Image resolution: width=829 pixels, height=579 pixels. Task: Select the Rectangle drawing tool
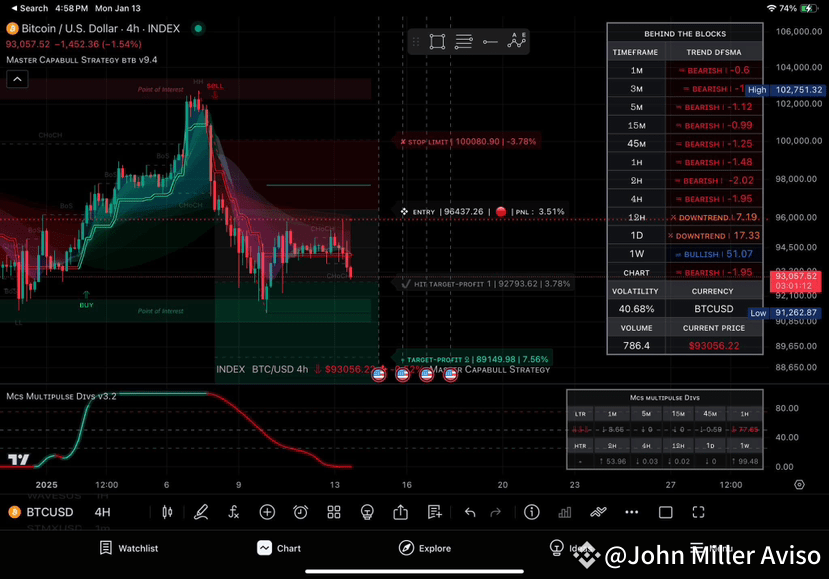point(438,41)
